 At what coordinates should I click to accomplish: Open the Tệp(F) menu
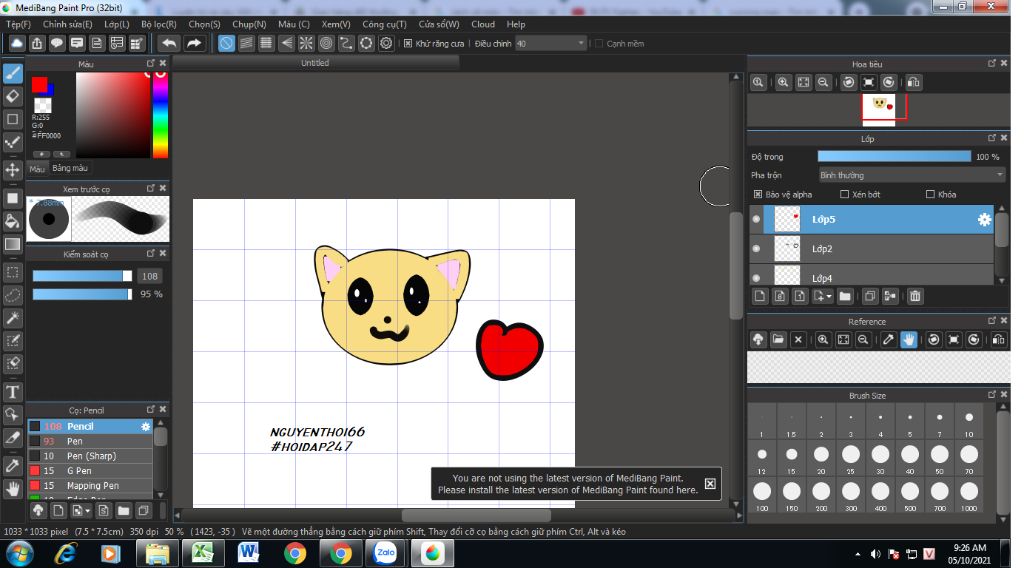(18, 24)
